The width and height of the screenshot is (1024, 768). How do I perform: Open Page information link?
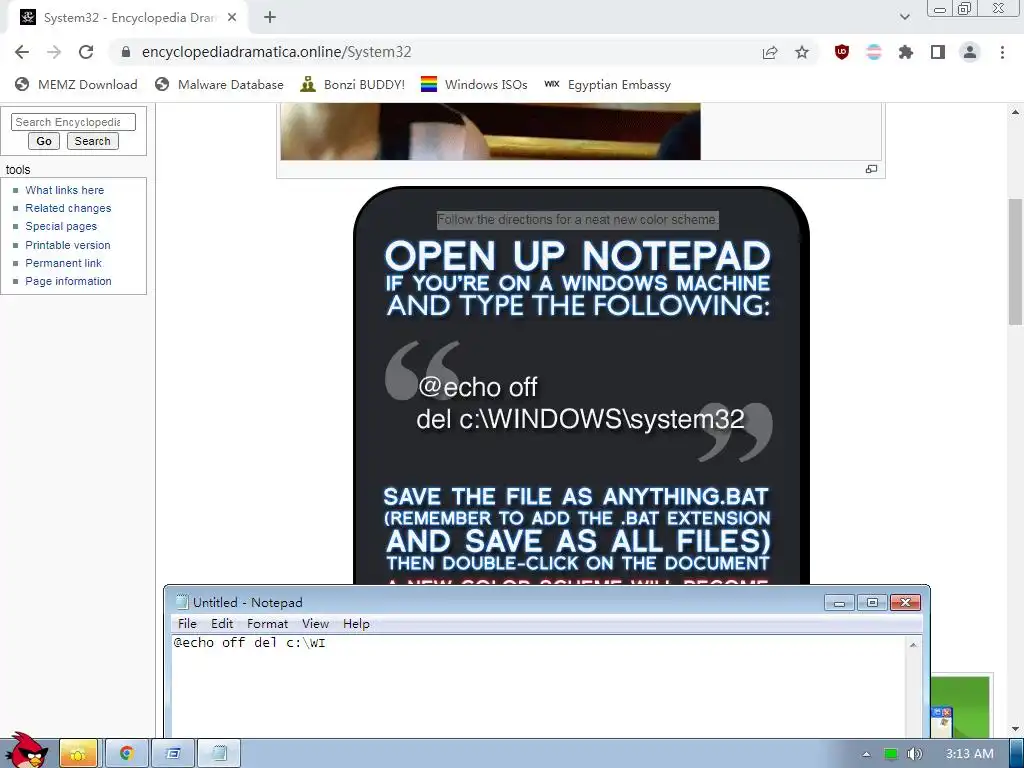[69, 281]
